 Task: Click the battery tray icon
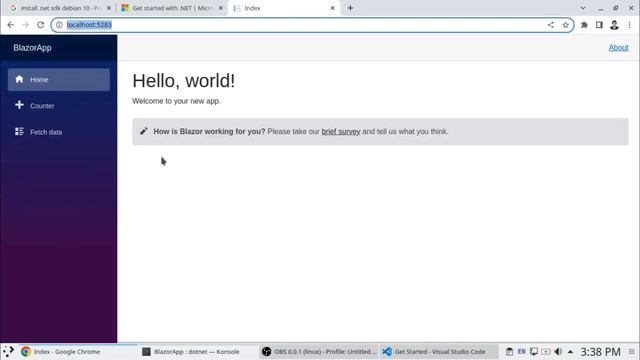pyautogui.click(x=546, y=351)
